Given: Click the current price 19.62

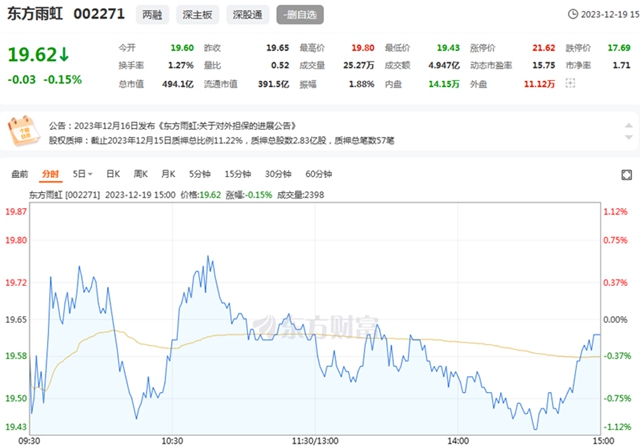Looking at the screenshot, I should (x=32, y=55).
